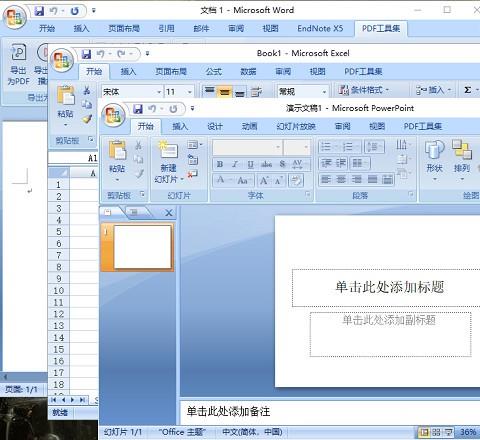Decrease list level indent in PowerPoint
Image resolution: width=480 pixels, height=440 pixels.
pos(326,163)
